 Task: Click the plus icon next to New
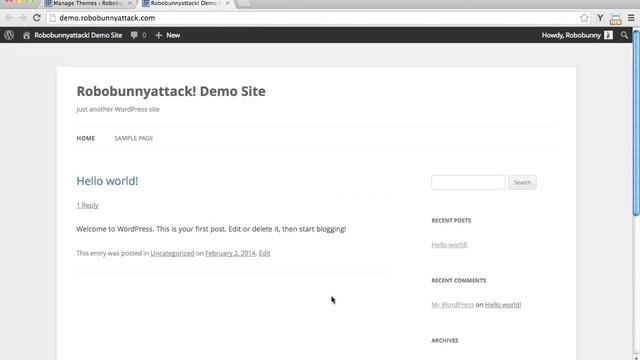pos(159,36)
